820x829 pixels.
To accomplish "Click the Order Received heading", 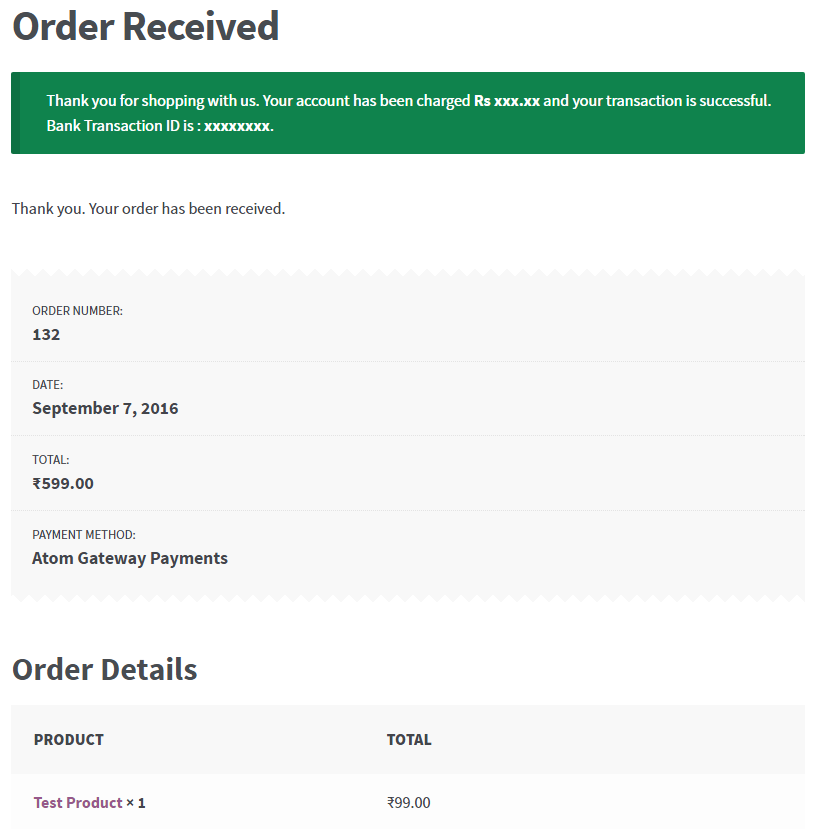I will [x=145, y=27].
